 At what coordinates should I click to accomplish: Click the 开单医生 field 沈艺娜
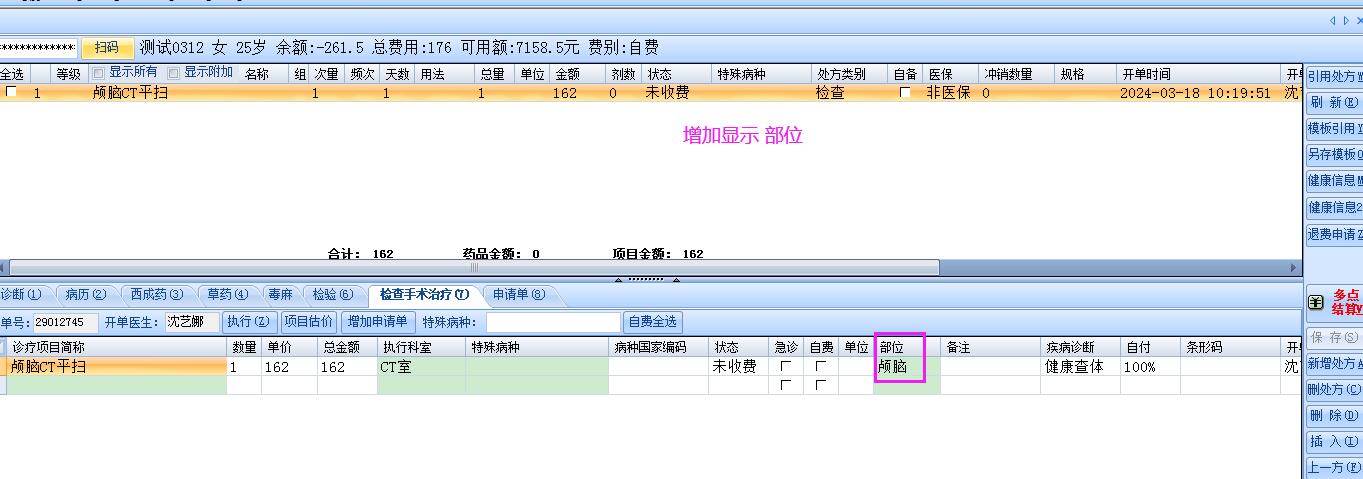(x=192, y=322)
